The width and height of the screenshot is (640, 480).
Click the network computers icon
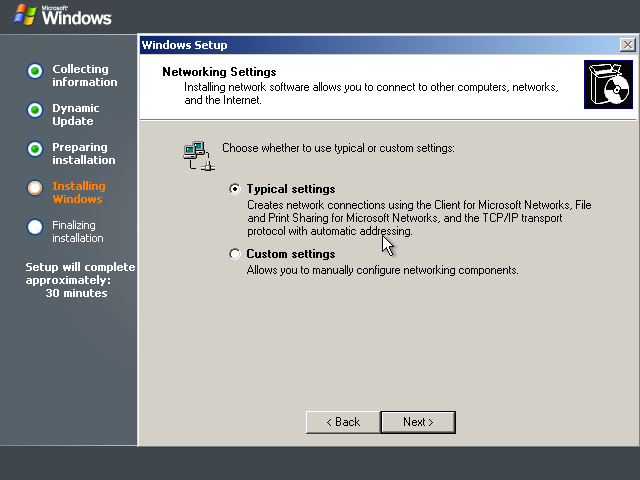tap(199, 156)
